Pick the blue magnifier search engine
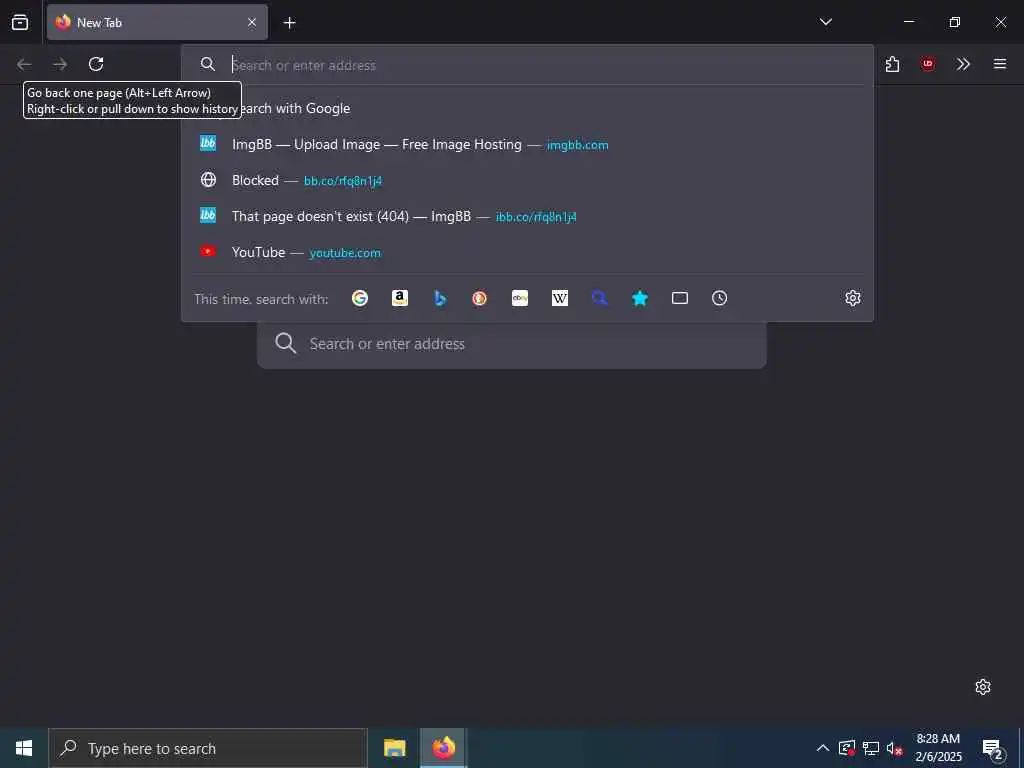The height and width of the screenshot is (768, 1024). pyautogui.click(x=600, y=298)
